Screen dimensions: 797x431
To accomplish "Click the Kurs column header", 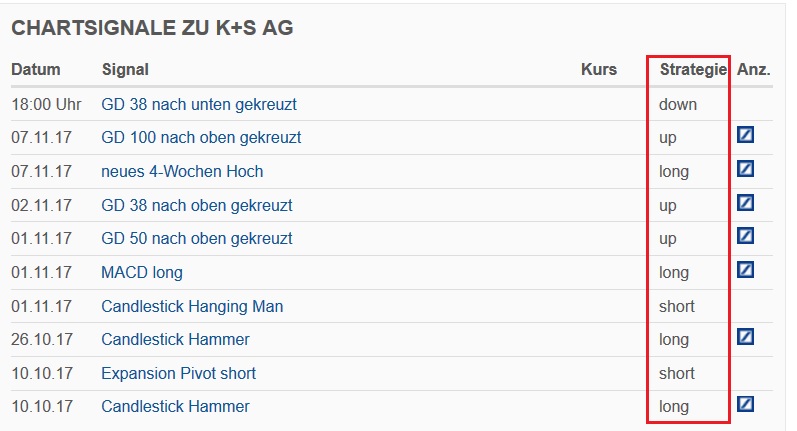I will 599,70.
